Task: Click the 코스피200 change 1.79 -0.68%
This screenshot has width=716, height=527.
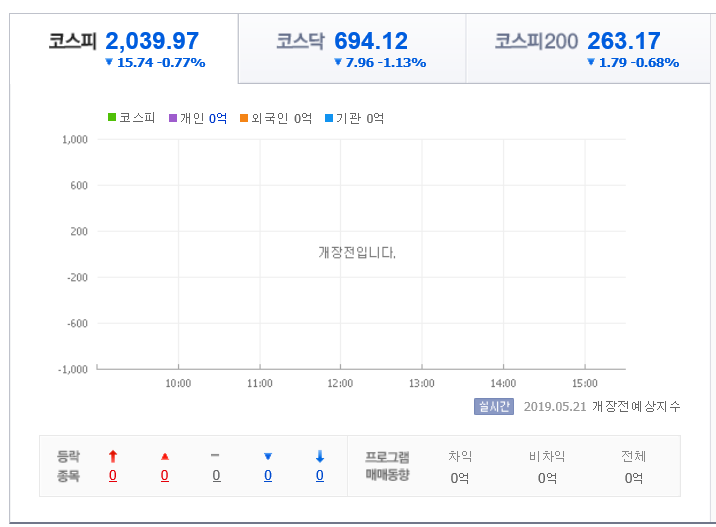Action: 633,63
